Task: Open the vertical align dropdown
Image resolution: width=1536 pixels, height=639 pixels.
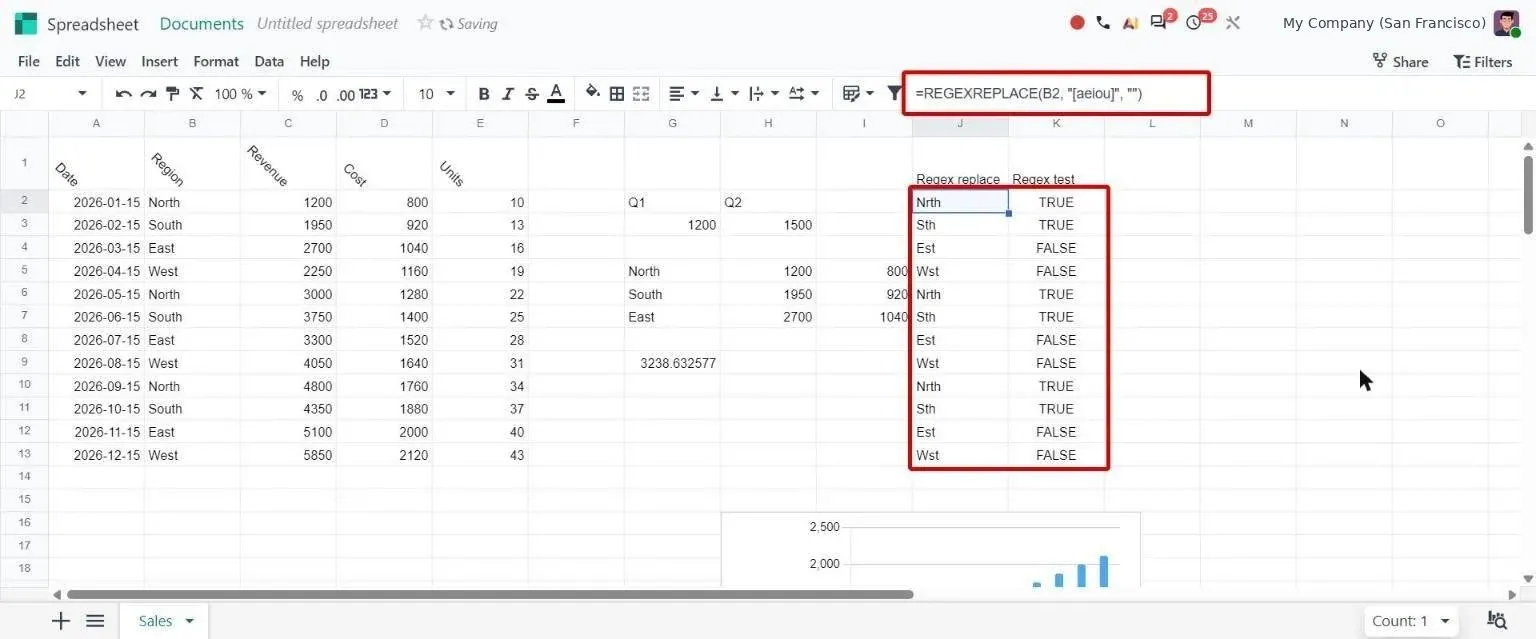Action: coord(724,94)
